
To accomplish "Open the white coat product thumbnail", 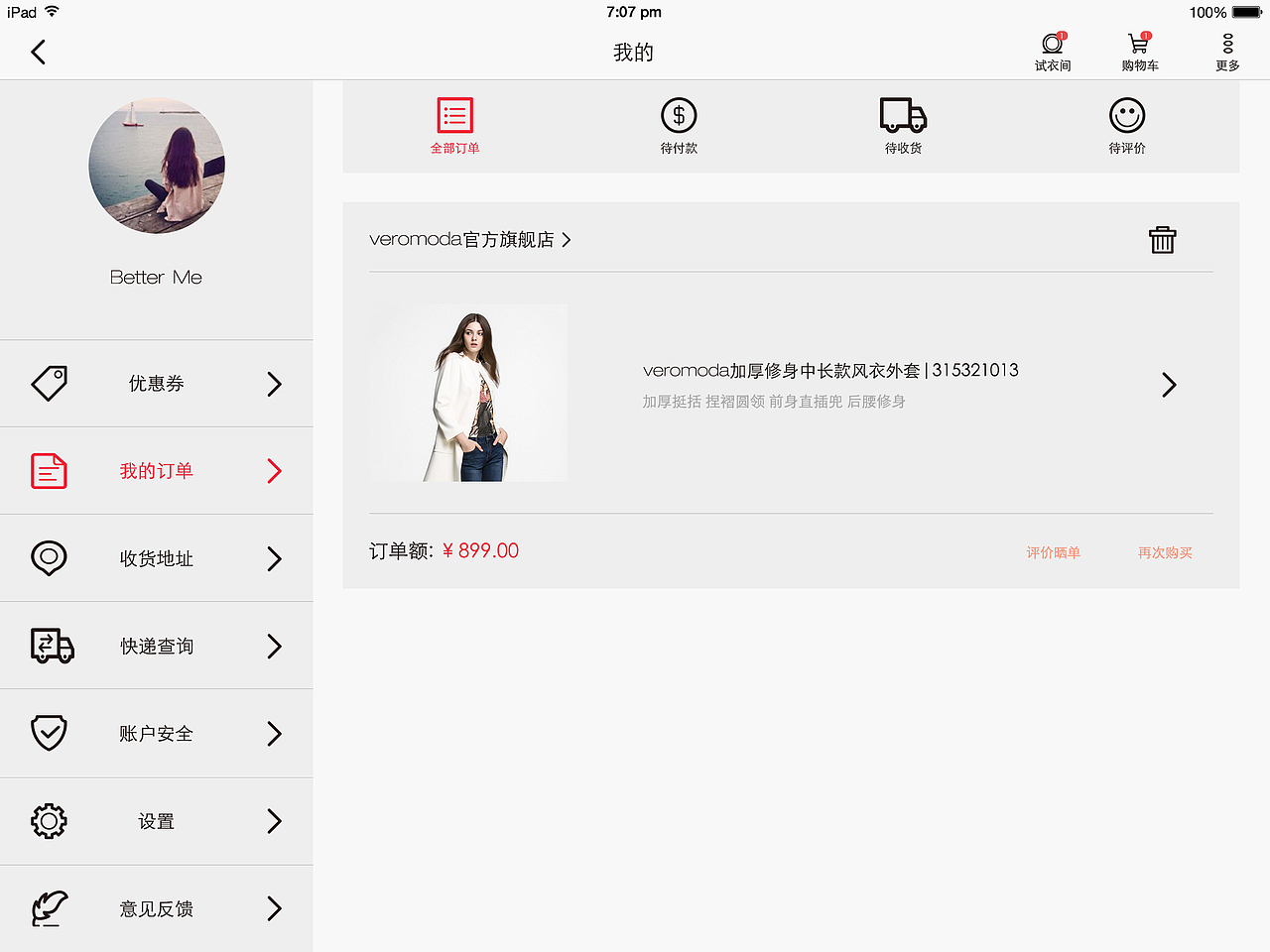I will pos(468,393).
